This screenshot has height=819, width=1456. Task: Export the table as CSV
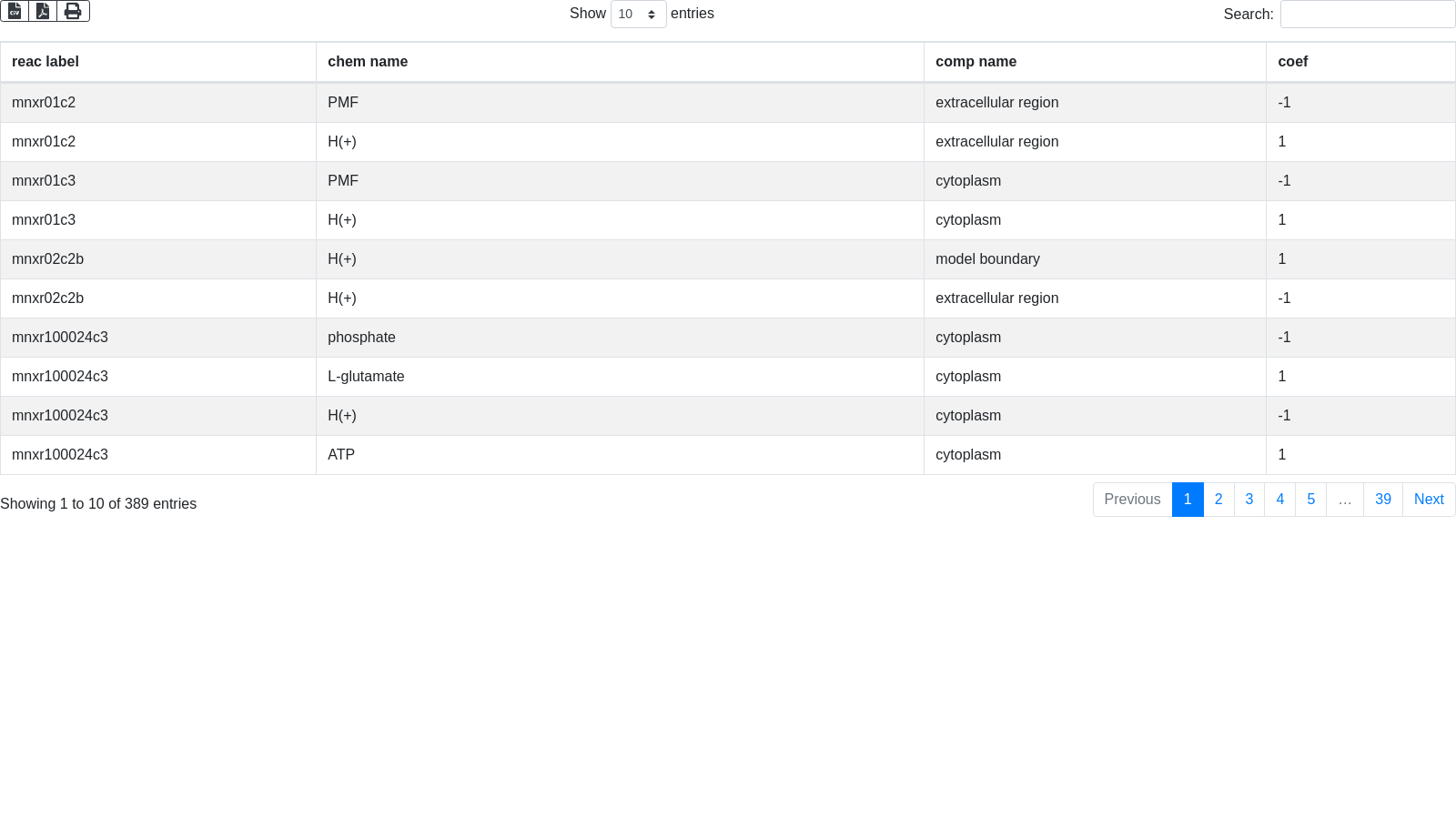tap(15, 11)
